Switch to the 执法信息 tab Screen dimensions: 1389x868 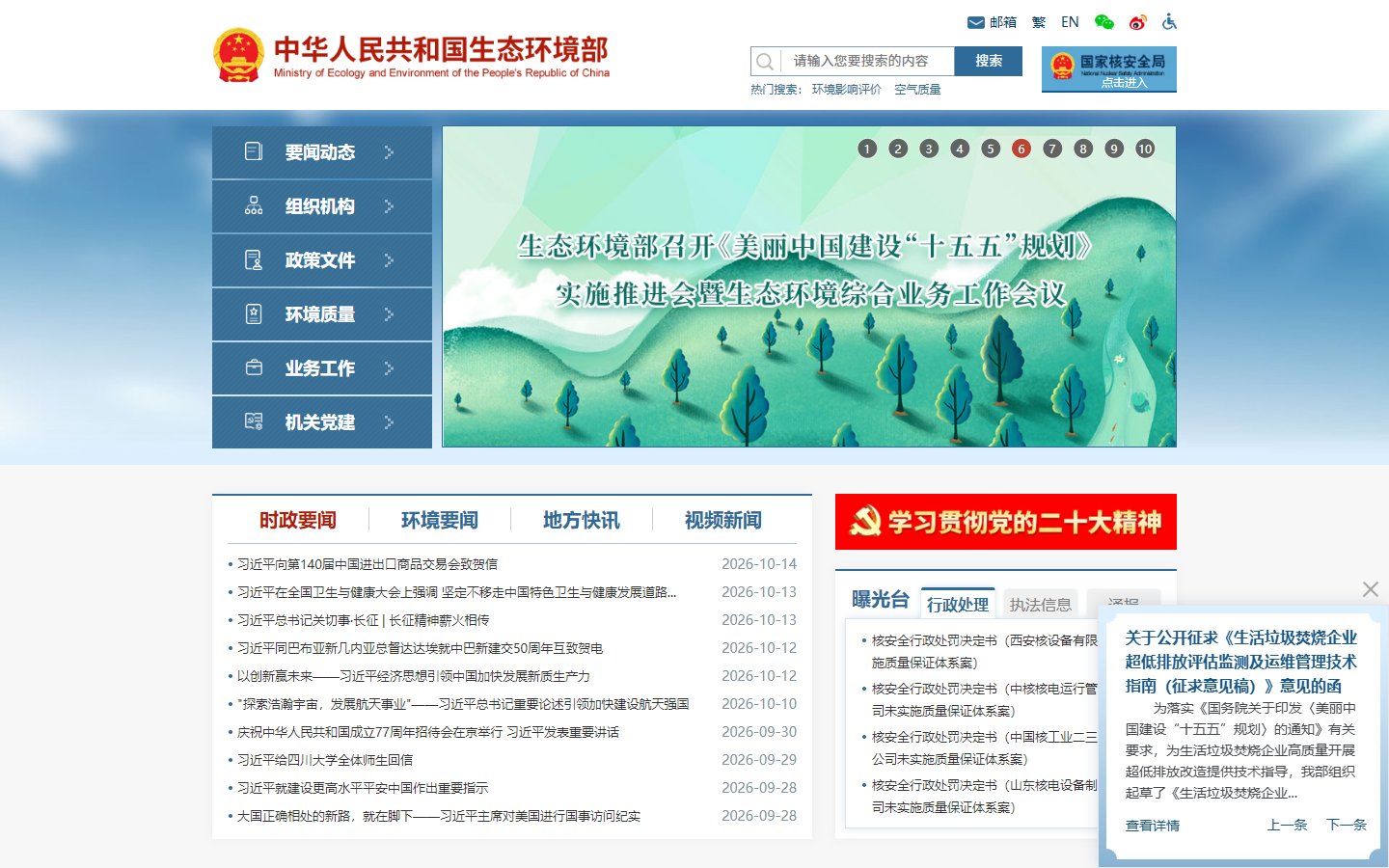coord(1041,605)
